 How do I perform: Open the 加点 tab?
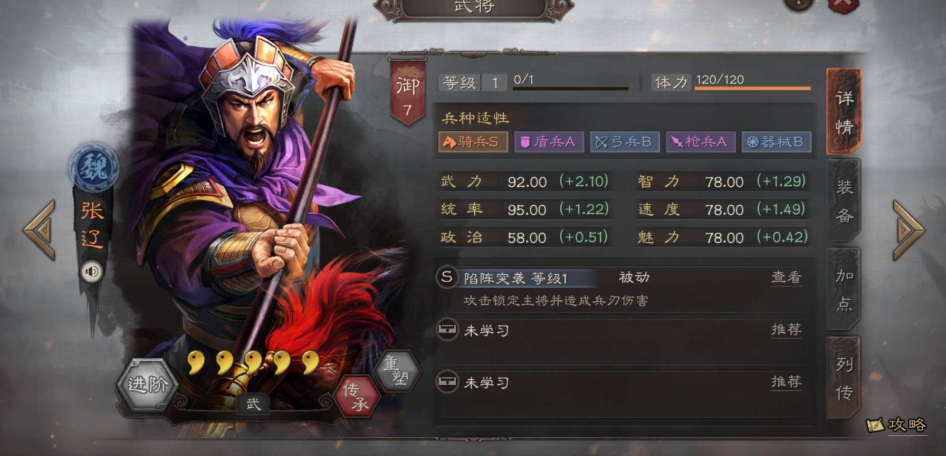click(x=843, y=290)
